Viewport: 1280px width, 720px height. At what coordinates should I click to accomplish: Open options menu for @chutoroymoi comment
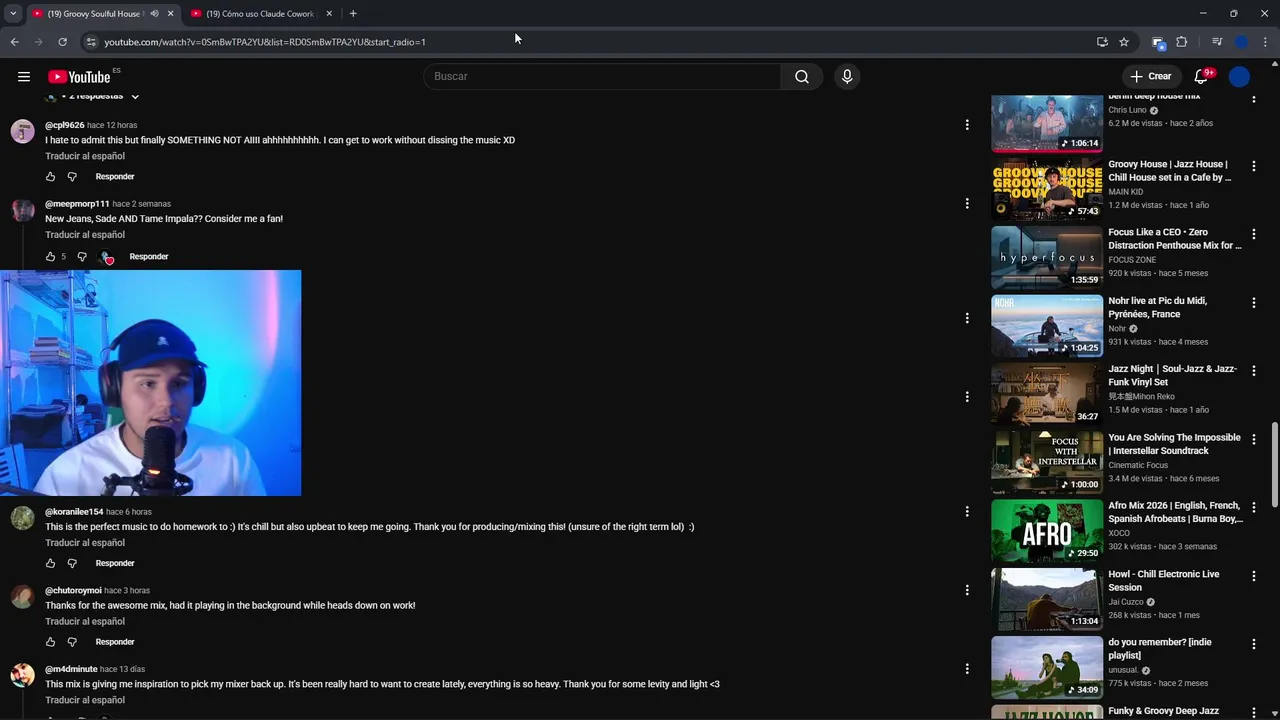[x=966, y=590]
